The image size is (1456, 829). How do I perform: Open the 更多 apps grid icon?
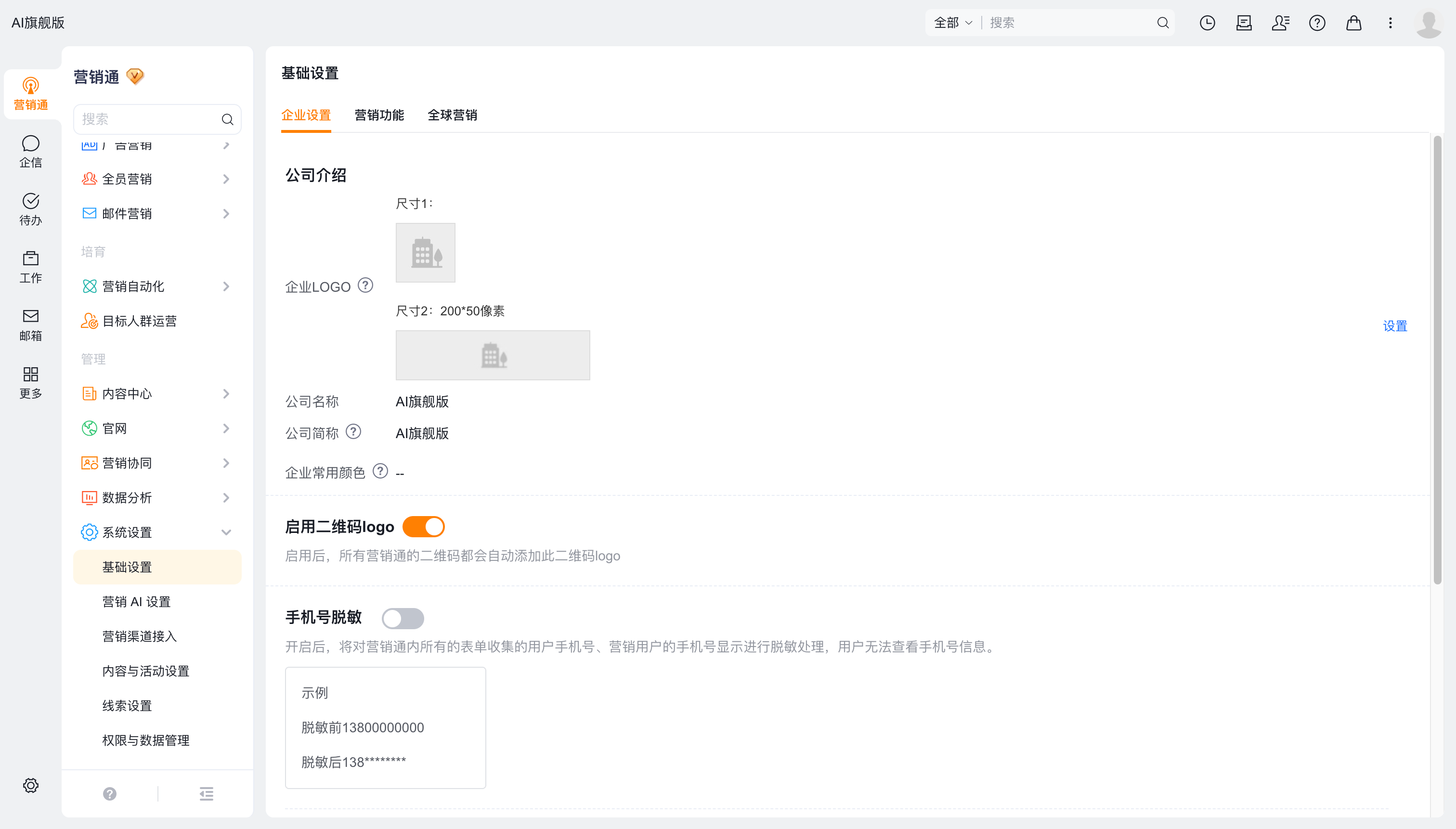31,383
